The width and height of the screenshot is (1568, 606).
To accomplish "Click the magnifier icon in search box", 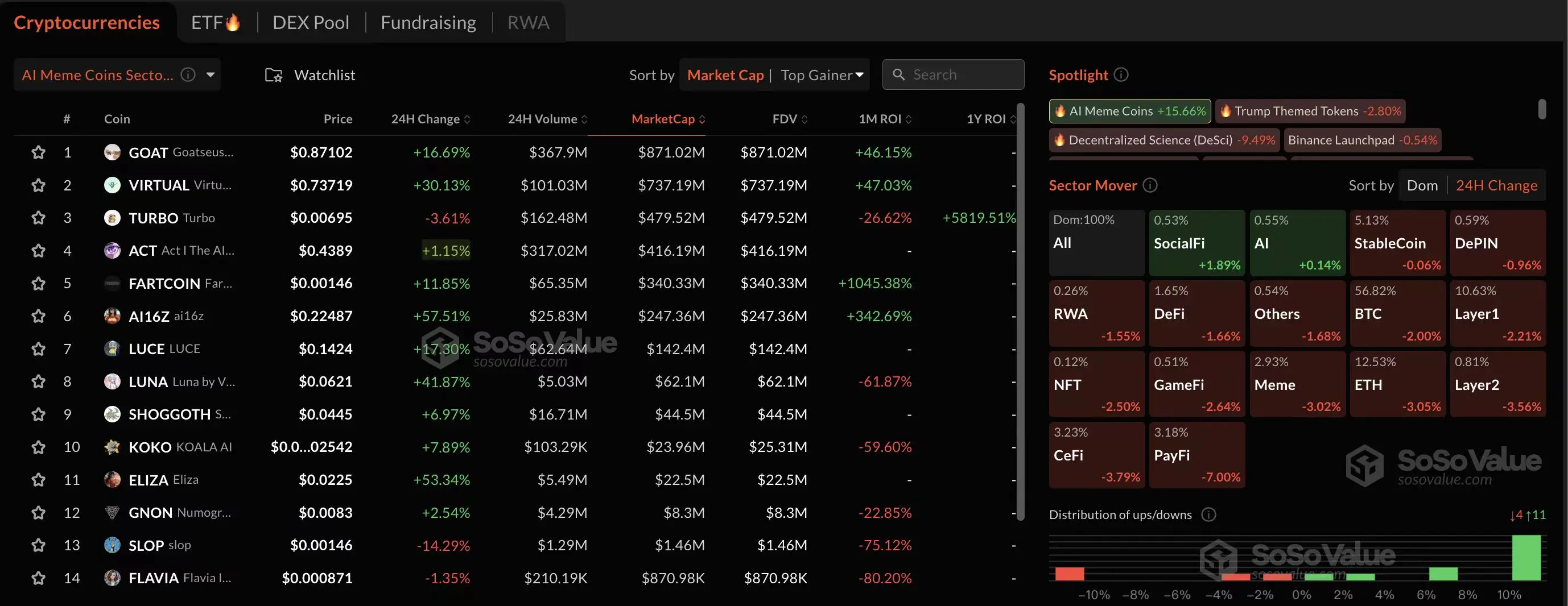I will pyautogui.click(x=898, y=75).
